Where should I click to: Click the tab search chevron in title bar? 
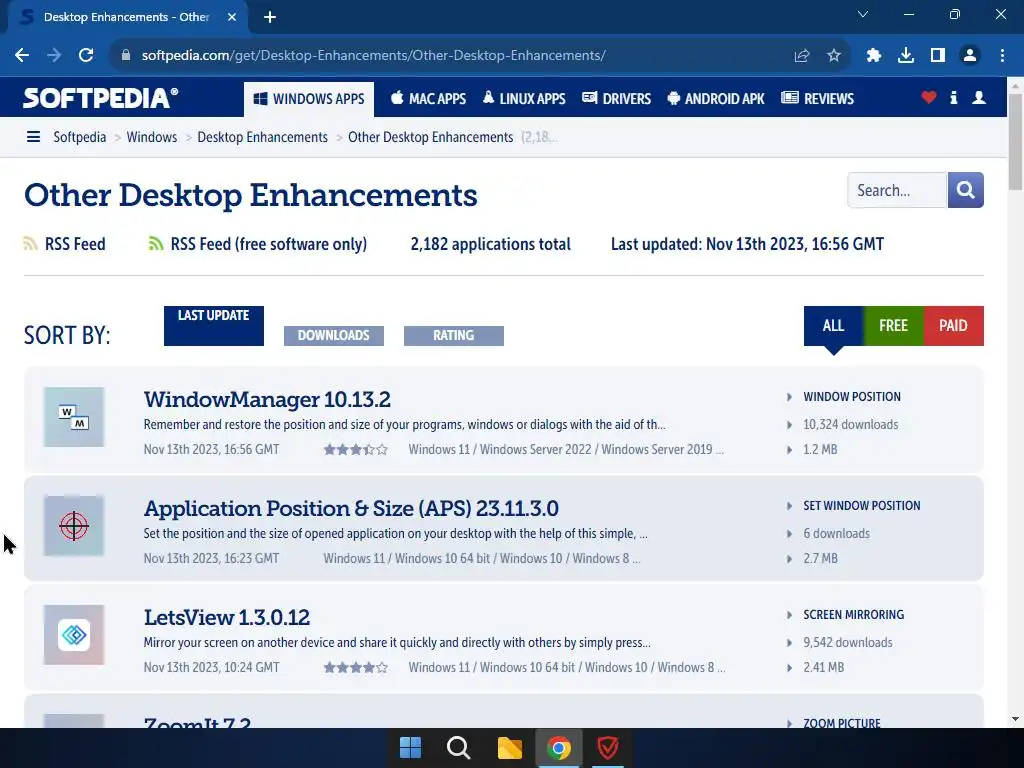click(863, 14)
